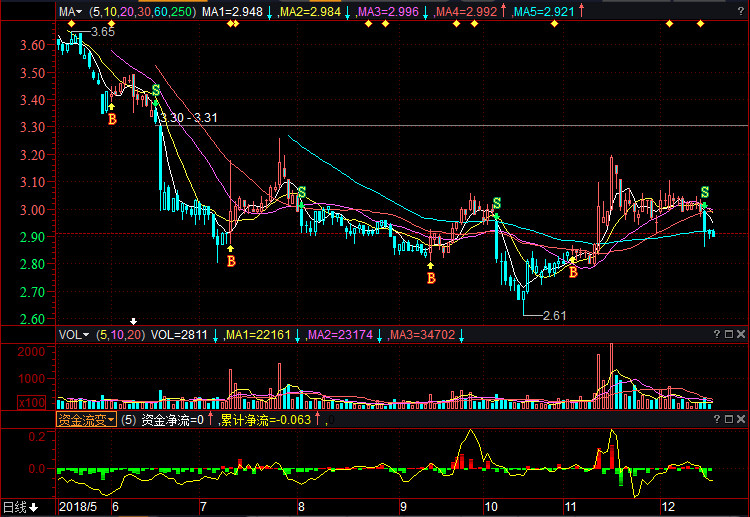Click the leftmost yellow diamond event marker

click(69, 23)
